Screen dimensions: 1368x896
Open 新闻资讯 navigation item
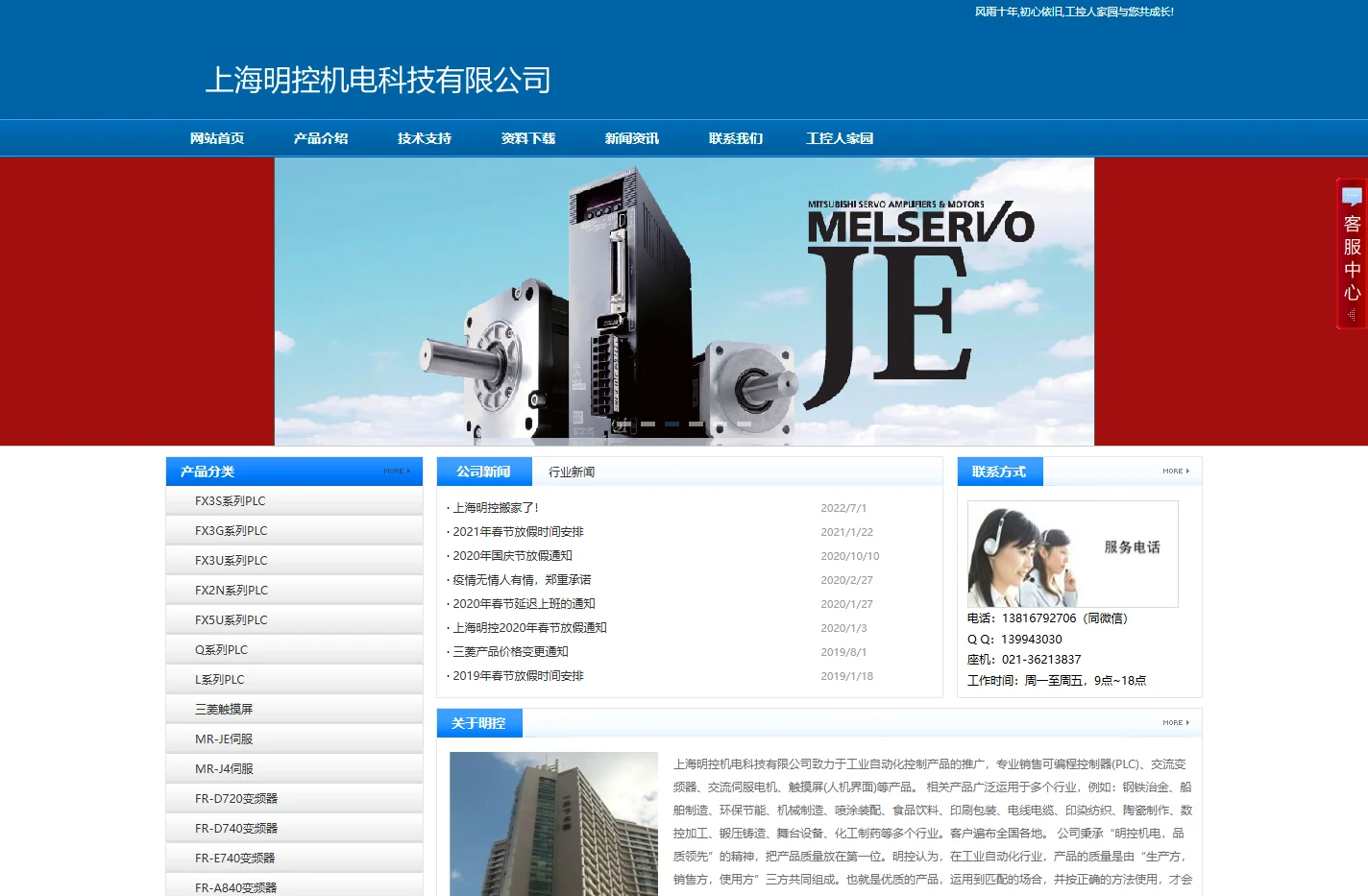(632, 138)
